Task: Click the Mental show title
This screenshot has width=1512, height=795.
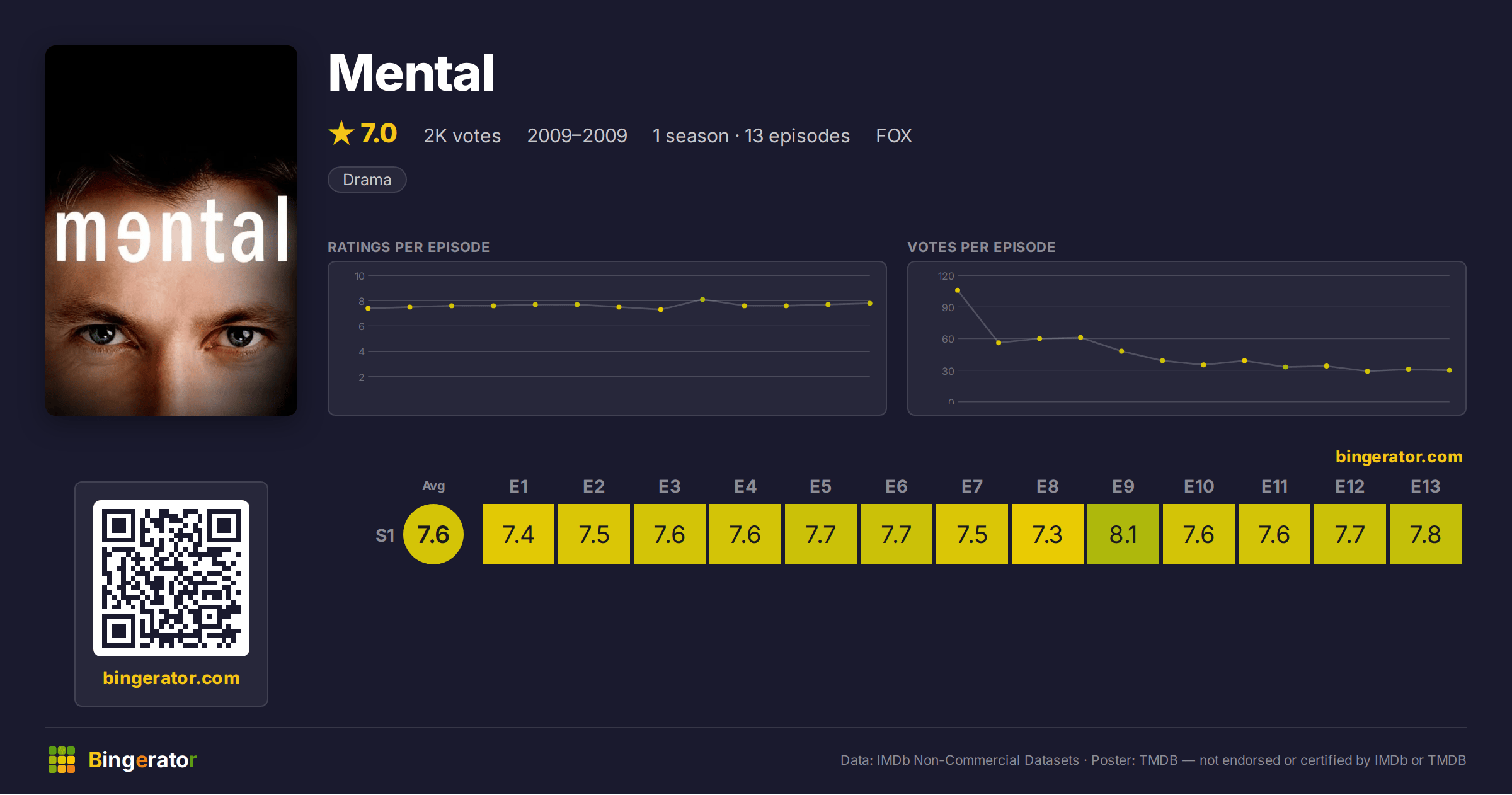Action: (411, 73)
